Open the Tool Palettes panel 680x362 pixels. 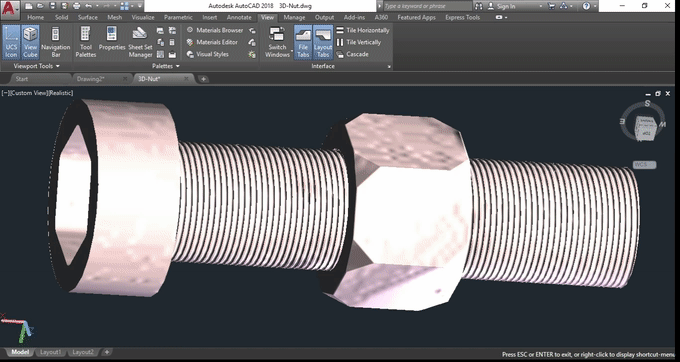tap(85, 42)
